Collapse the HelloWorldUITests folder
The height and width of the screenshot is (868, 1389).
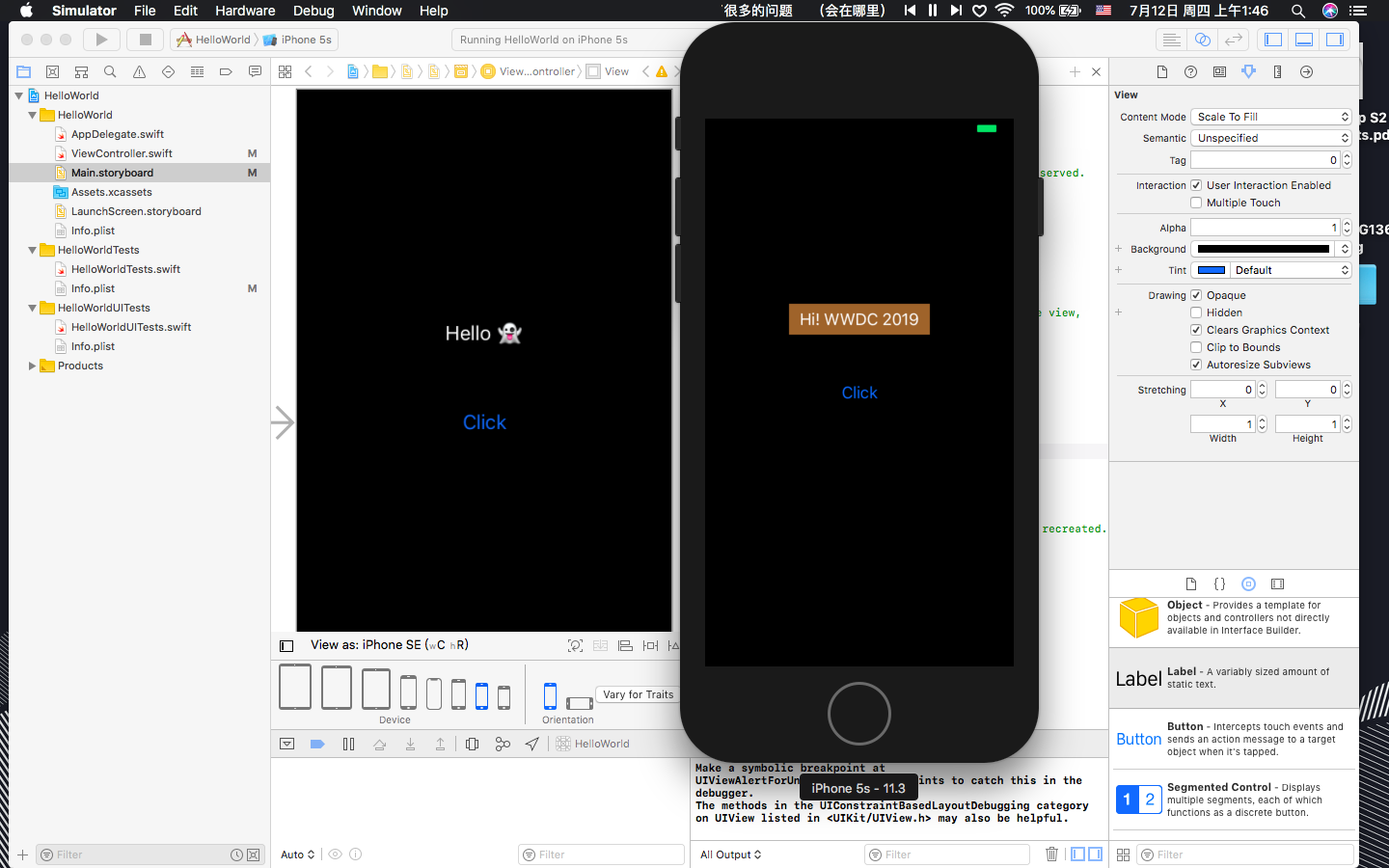(33, 308)
